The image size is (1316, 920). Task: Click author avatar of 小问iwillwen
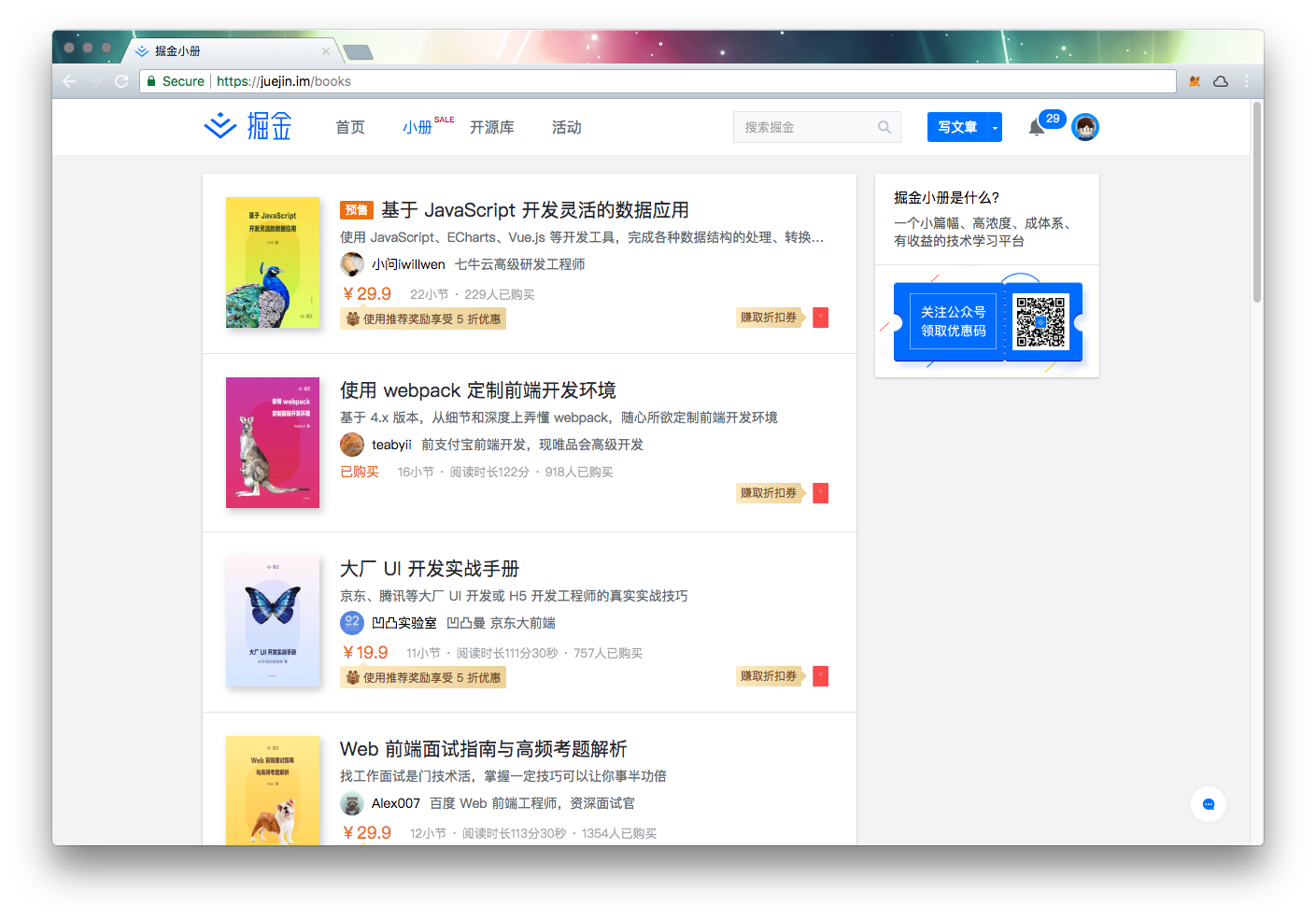(x=352, y=264)
